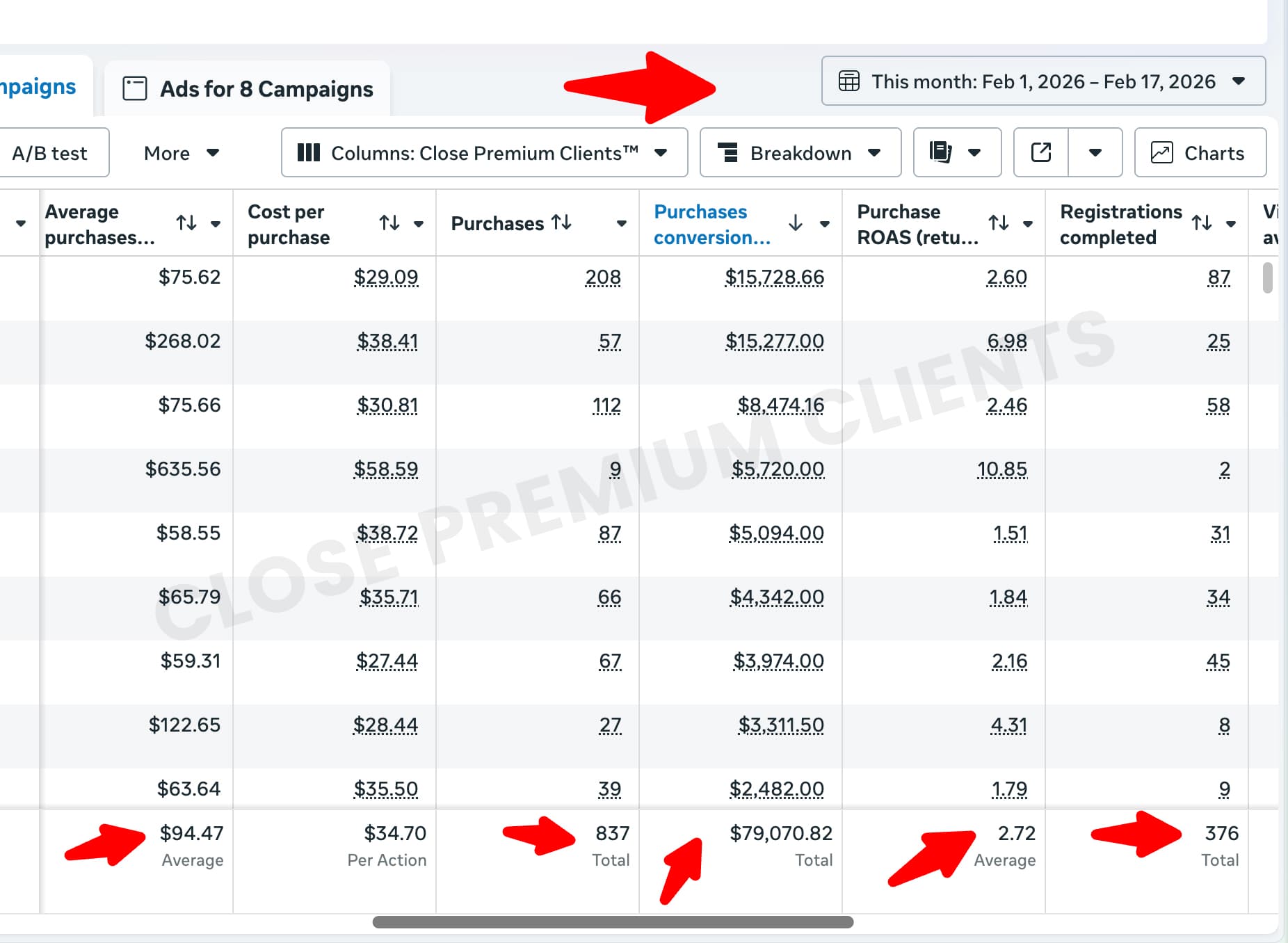Open the Reports icon dropdown
This screenshot has height=943, width=1288.
point(957,153)
